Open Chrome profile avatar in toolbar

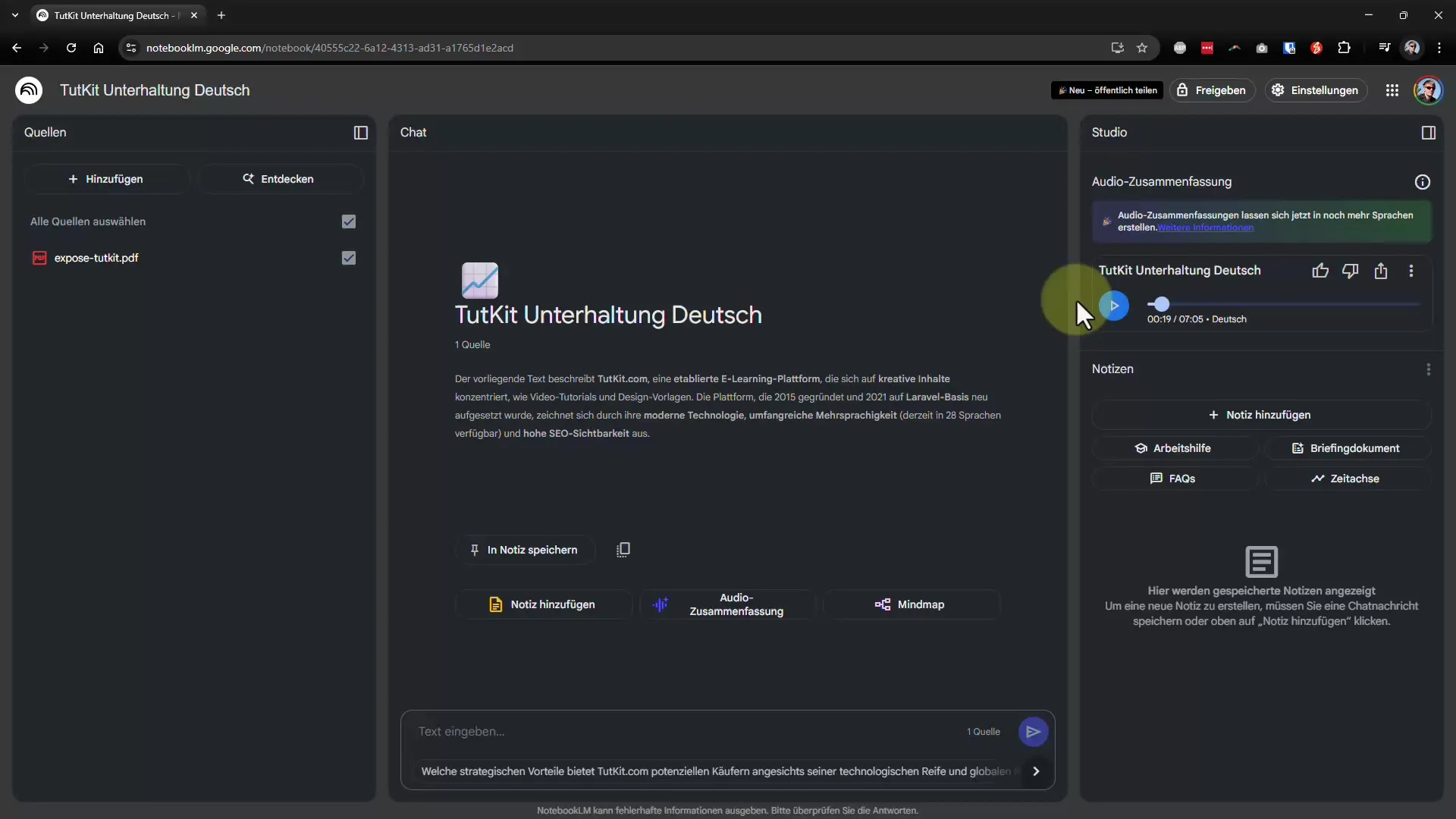[x=1412, y=48]
